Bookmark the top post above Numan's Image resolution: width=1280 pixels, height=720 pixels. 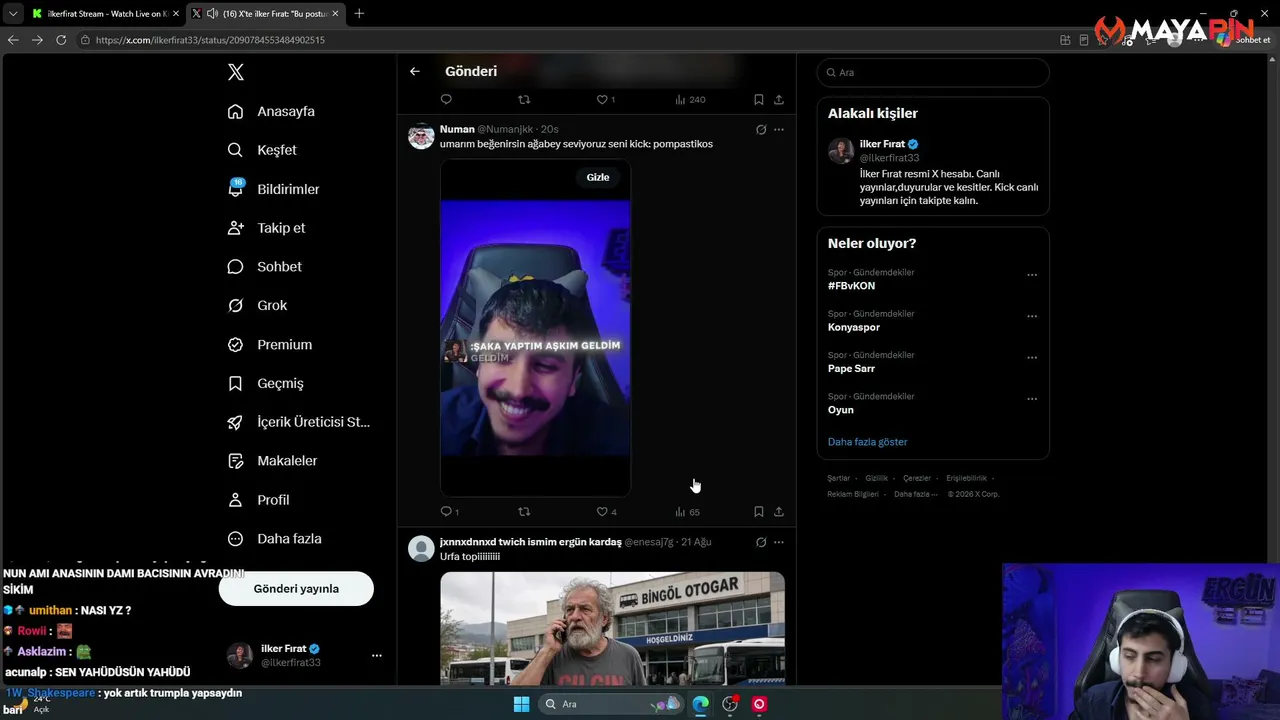pyautogui.click(x=759, y=99)
